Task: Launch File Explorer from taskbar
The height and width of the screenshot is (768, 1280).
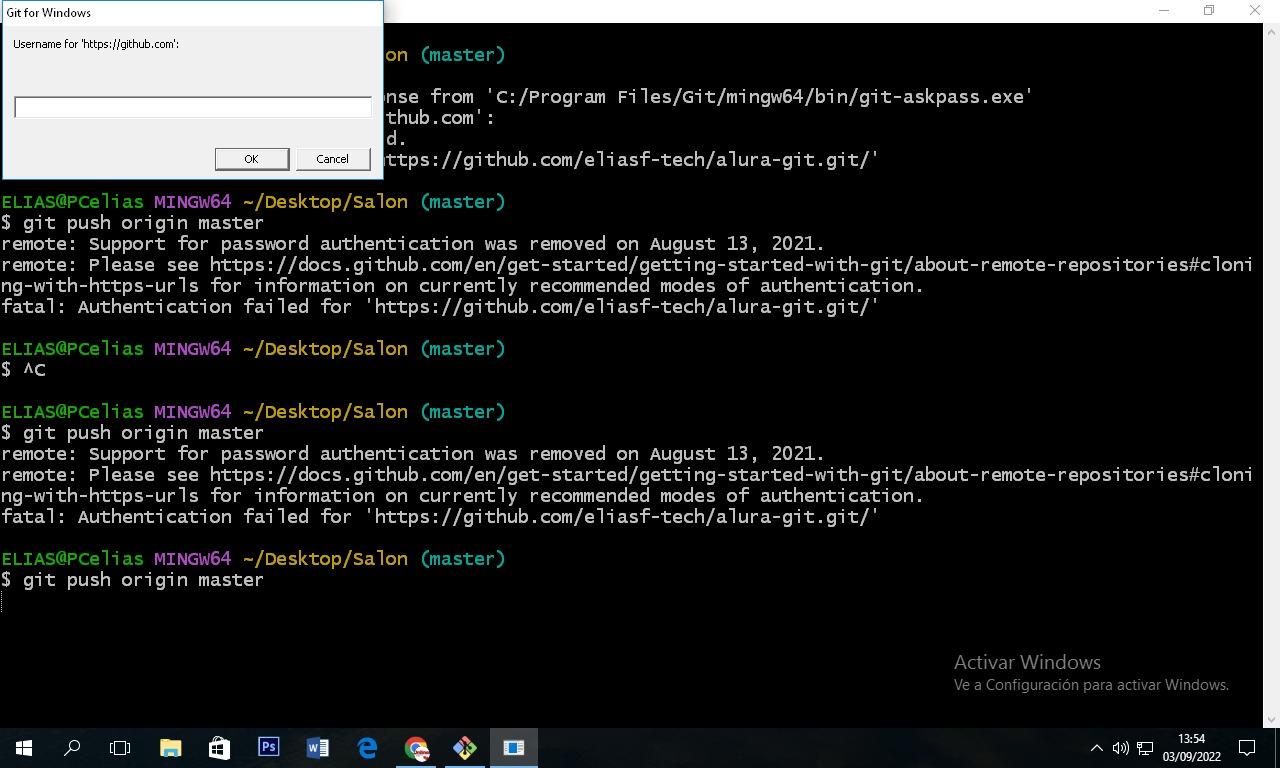Action: pyautogui.click(x=170, y=748)
